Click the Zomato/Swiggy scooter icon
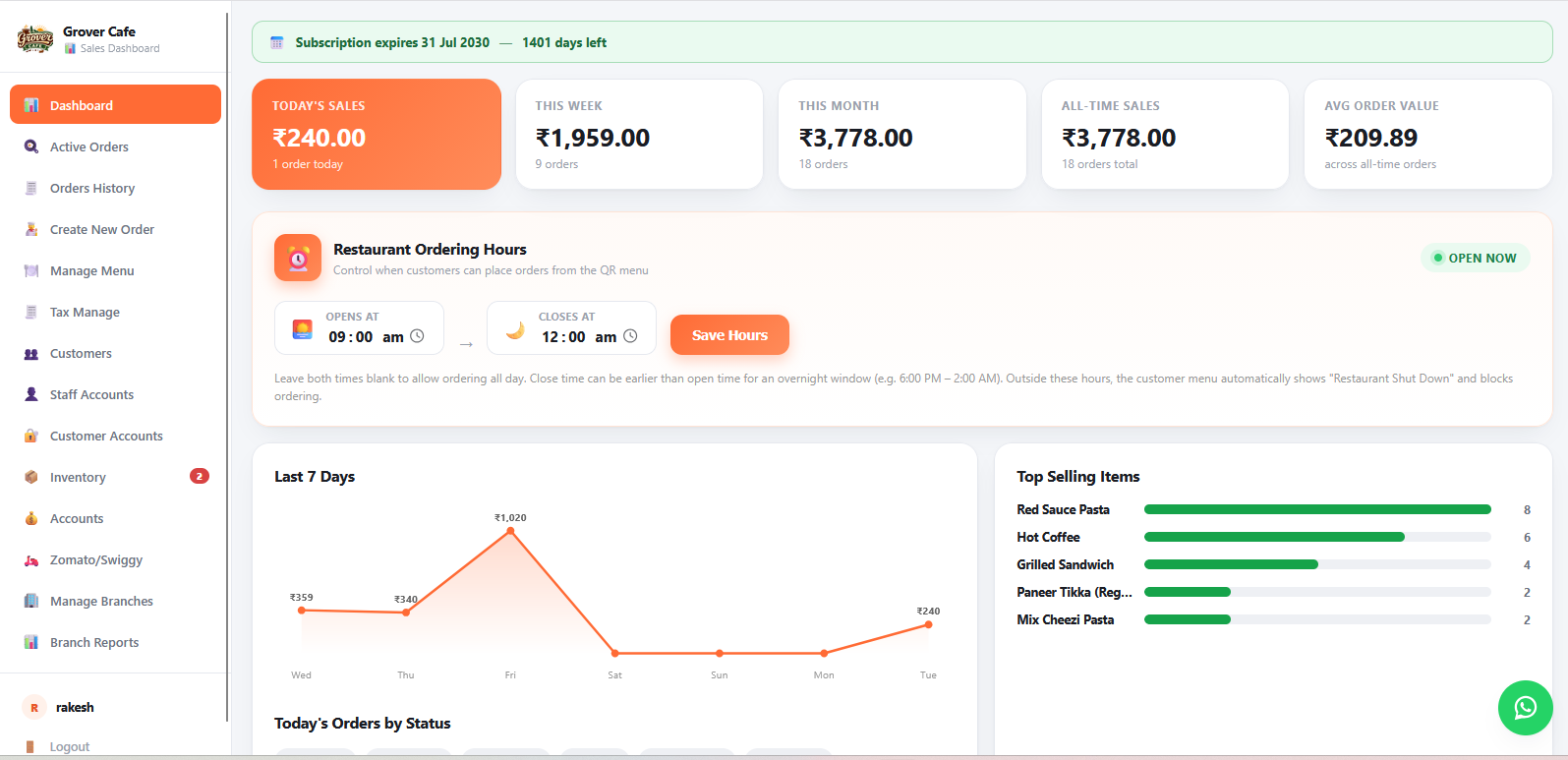 click(x=31, y=559)
